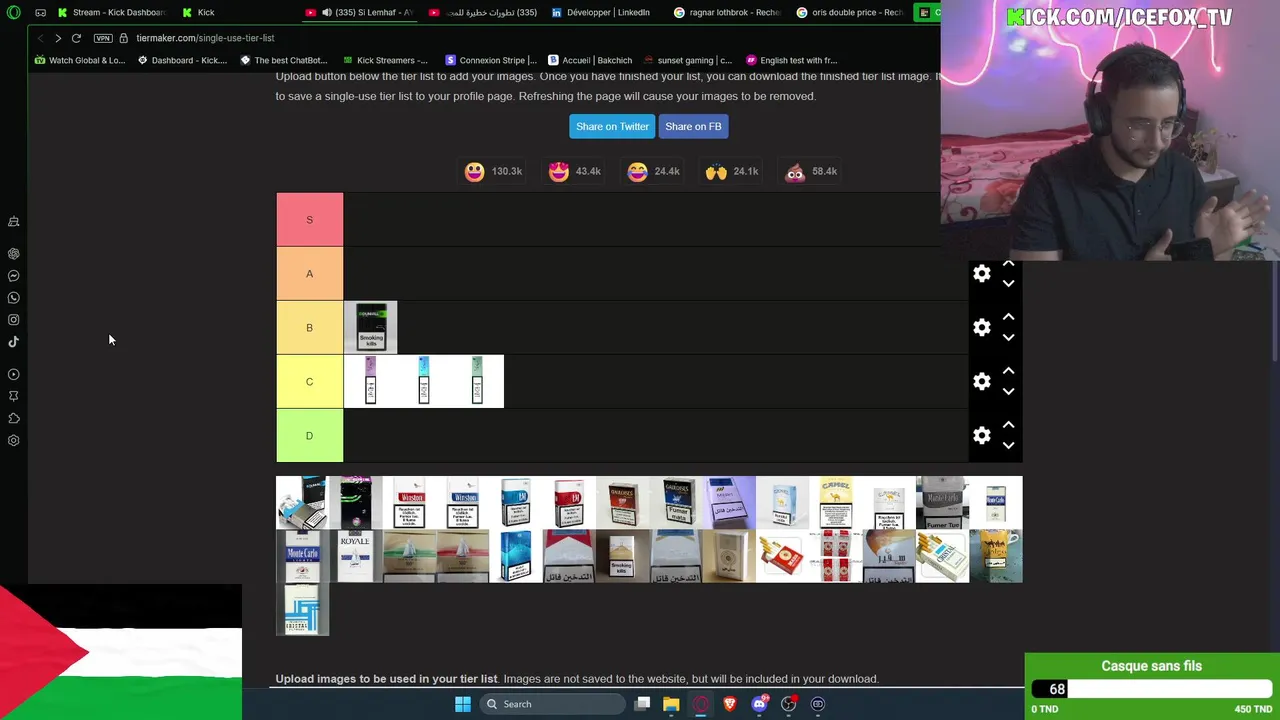The image size is (1280, 720).
Task: Reload the page with refresh icon
Action: [x=76, y=38]
